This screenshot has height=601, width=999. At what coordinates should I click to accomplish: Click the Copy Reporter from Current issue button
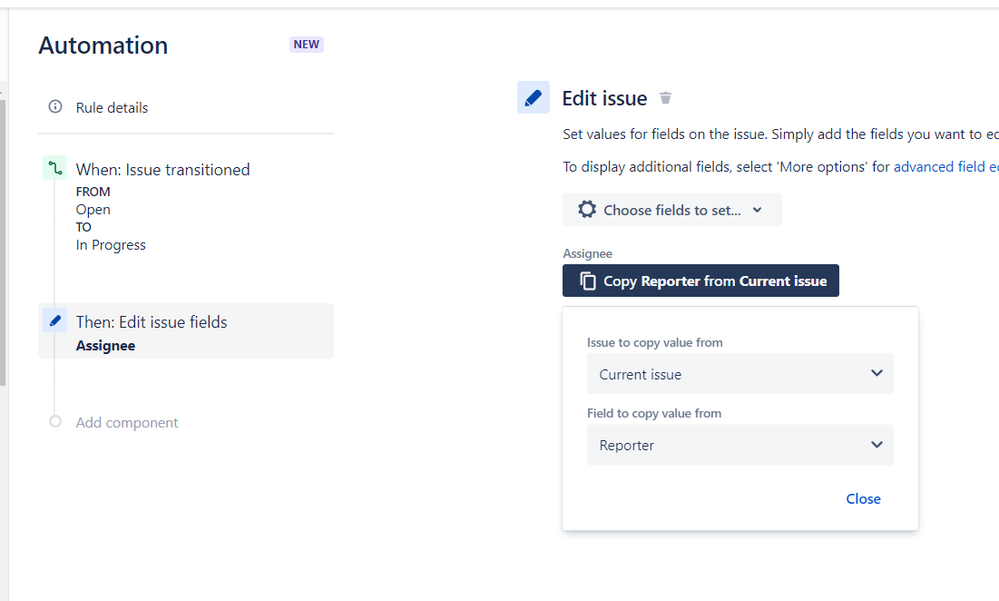(x=700, y=280)
